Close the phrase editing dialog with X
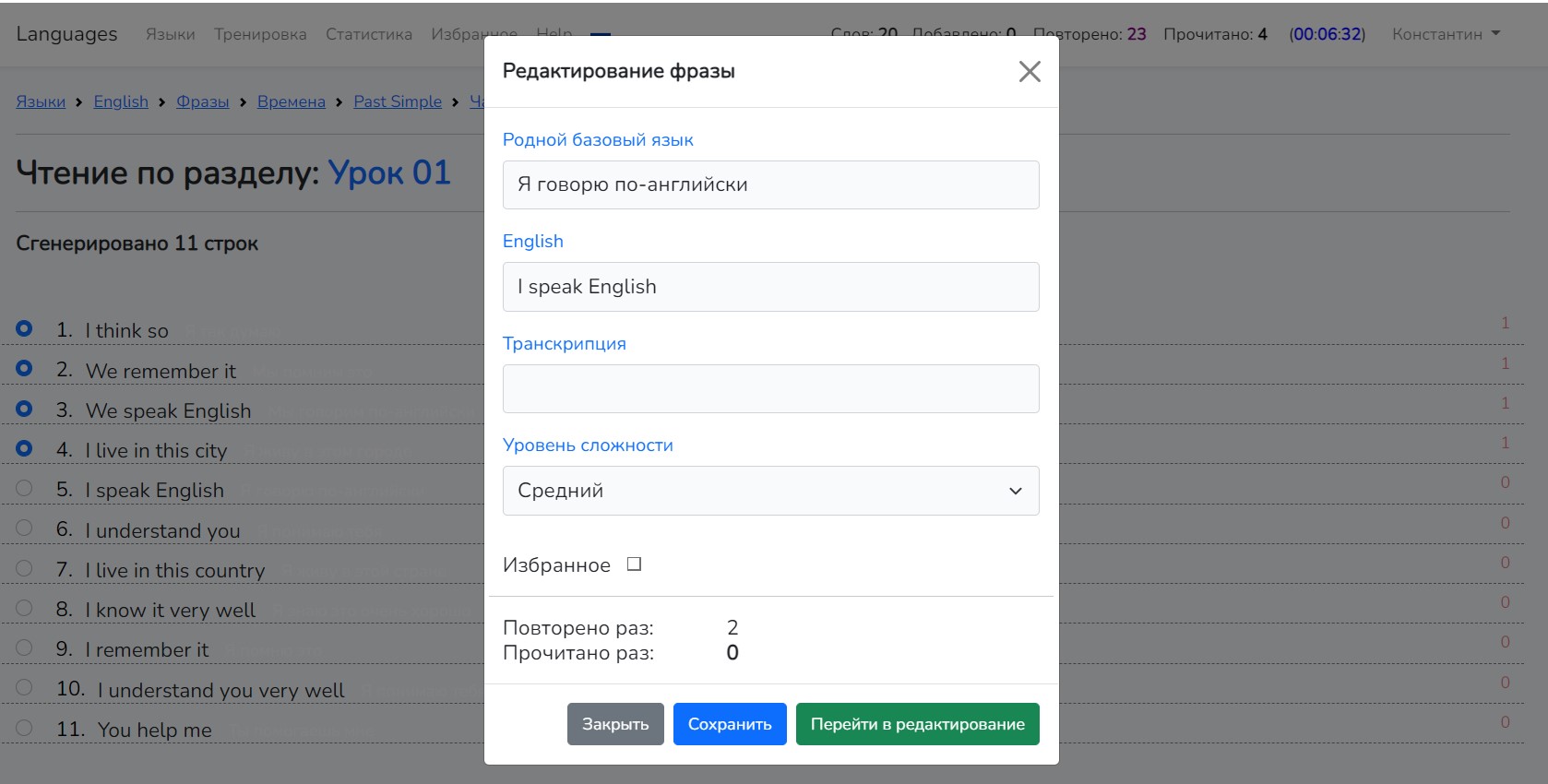This screenshot has height=784, width=1548. tap(1029, 72)
